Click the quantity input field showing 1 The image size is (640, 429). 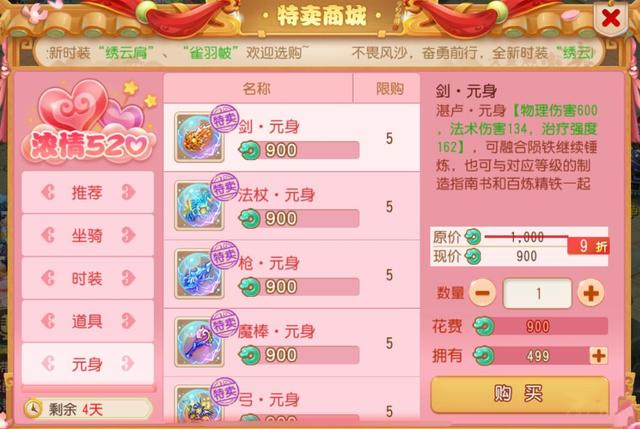point(538,293)
